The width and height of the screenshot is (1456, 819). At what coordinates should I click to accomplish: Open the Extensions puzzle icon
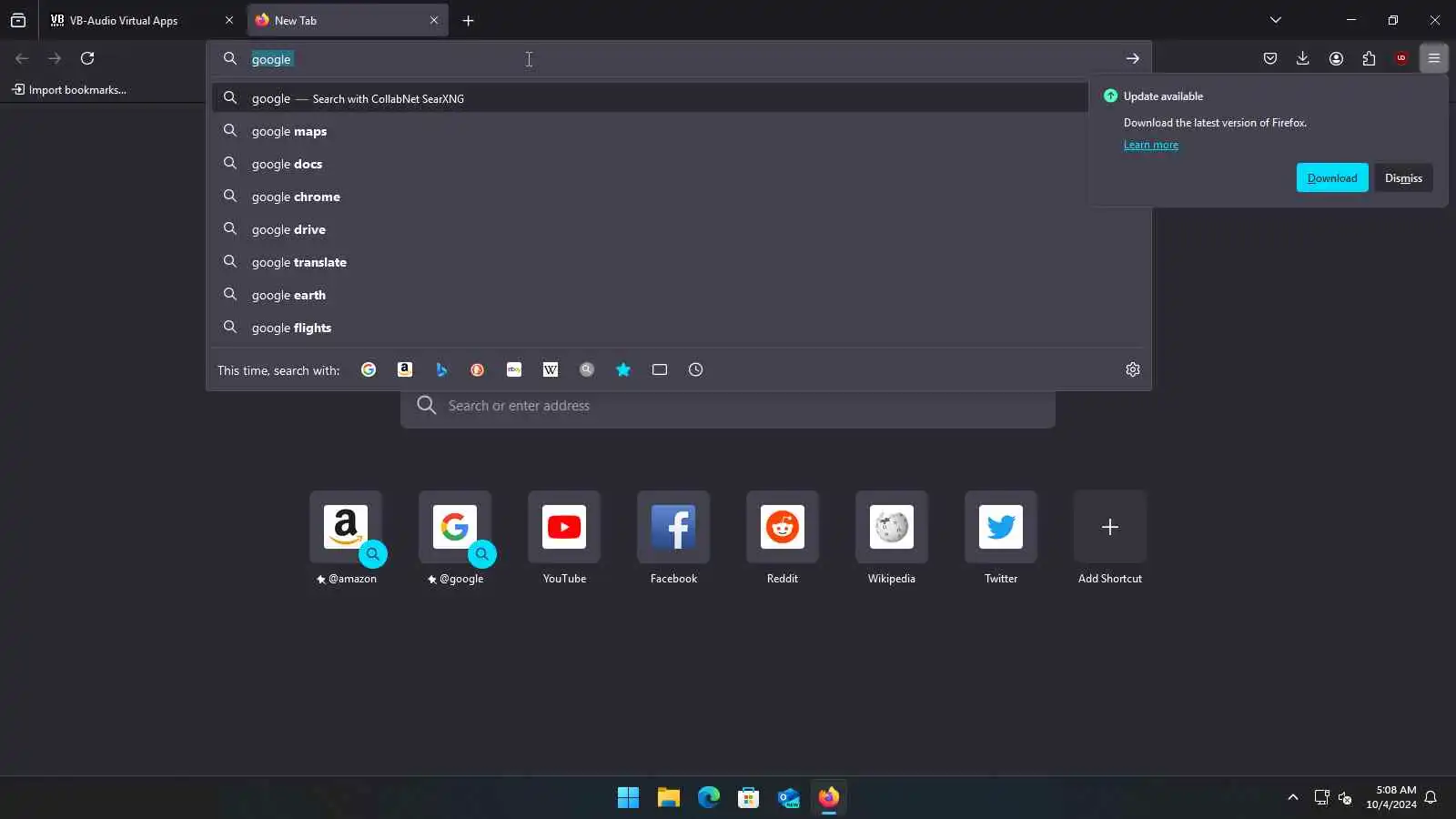(1369, 58)
